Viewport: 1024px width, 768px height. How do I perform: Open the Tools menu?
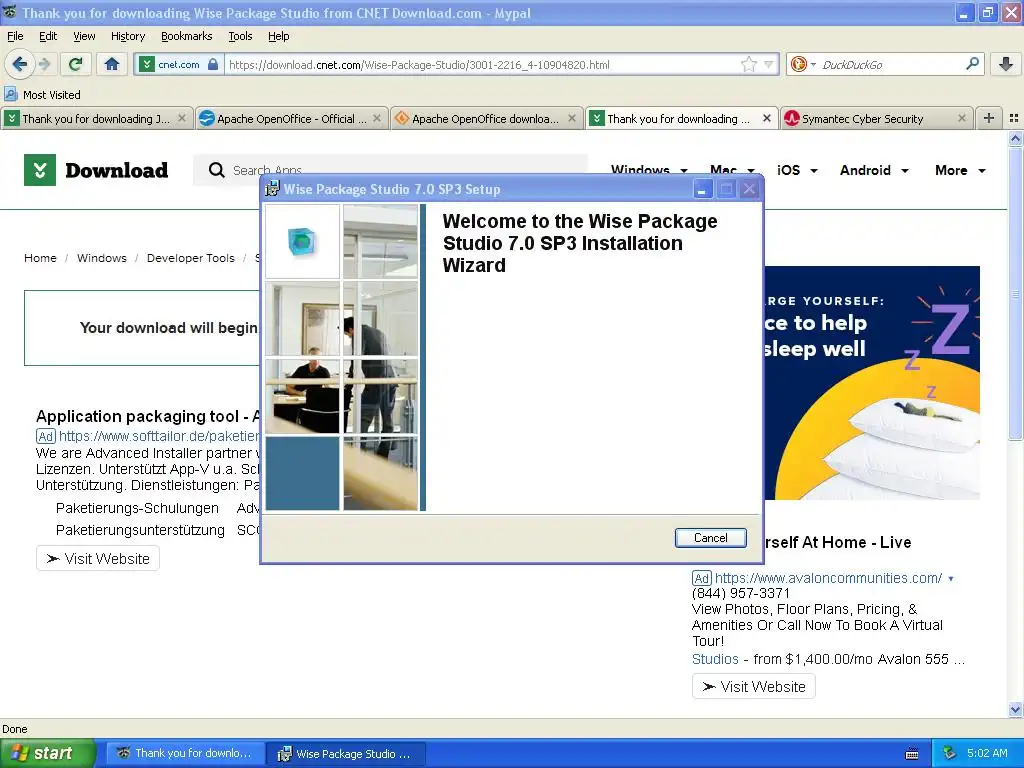(x=240, y=36)
